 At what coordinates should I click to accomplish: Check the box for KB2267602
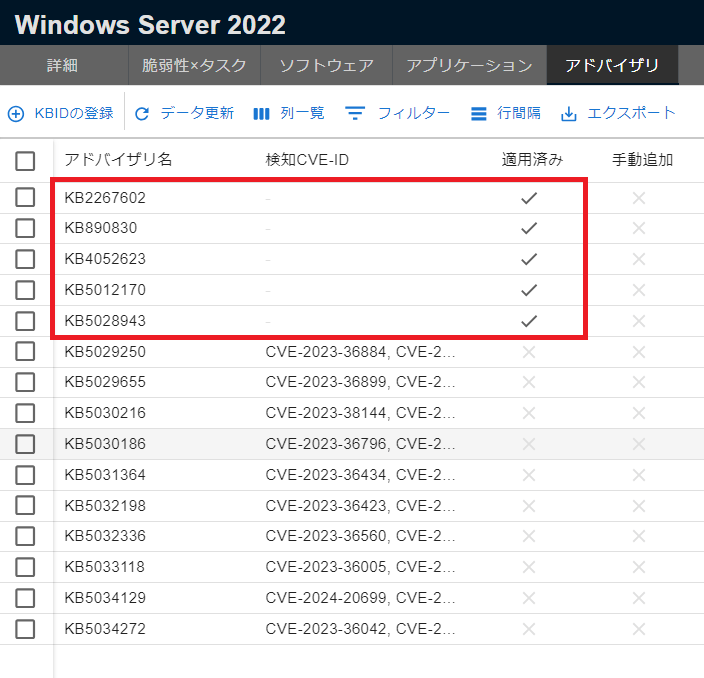click(x=25, y=197)
